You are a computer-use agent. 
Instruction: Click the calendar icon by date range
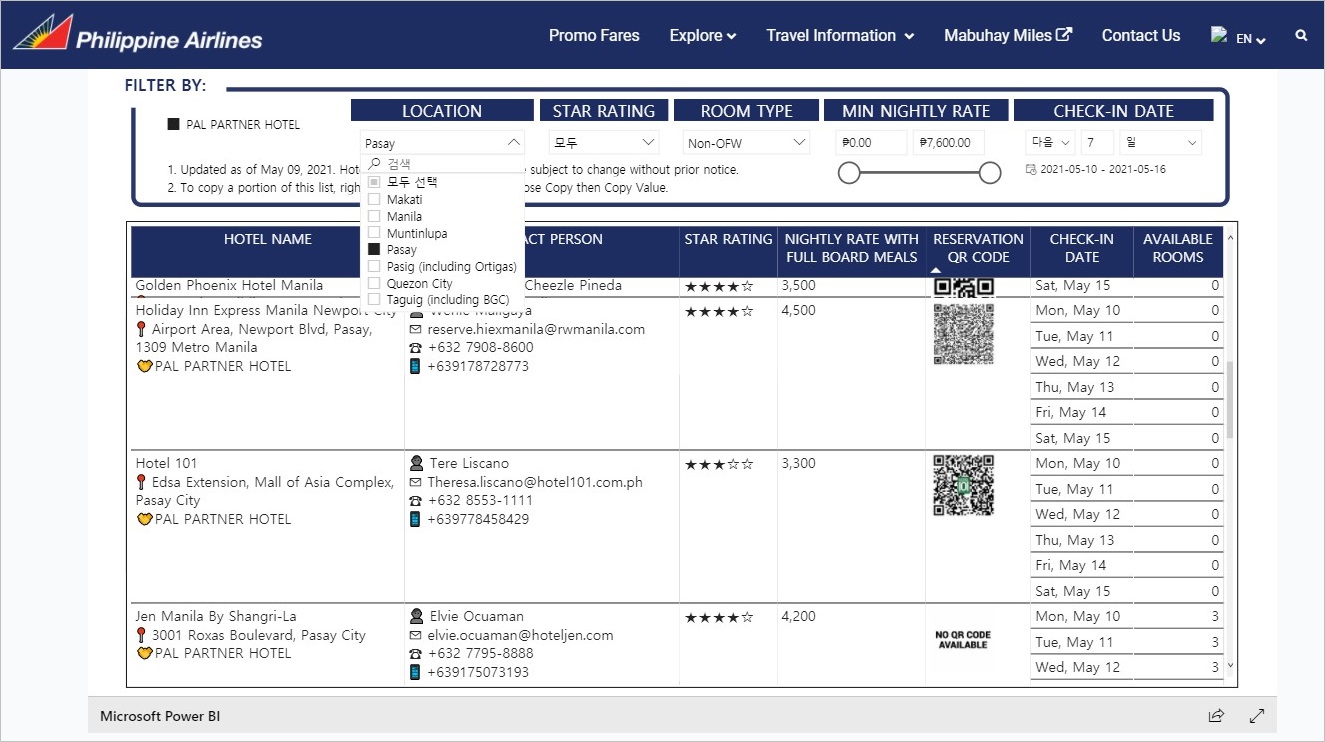click(x=1031, y=169)
